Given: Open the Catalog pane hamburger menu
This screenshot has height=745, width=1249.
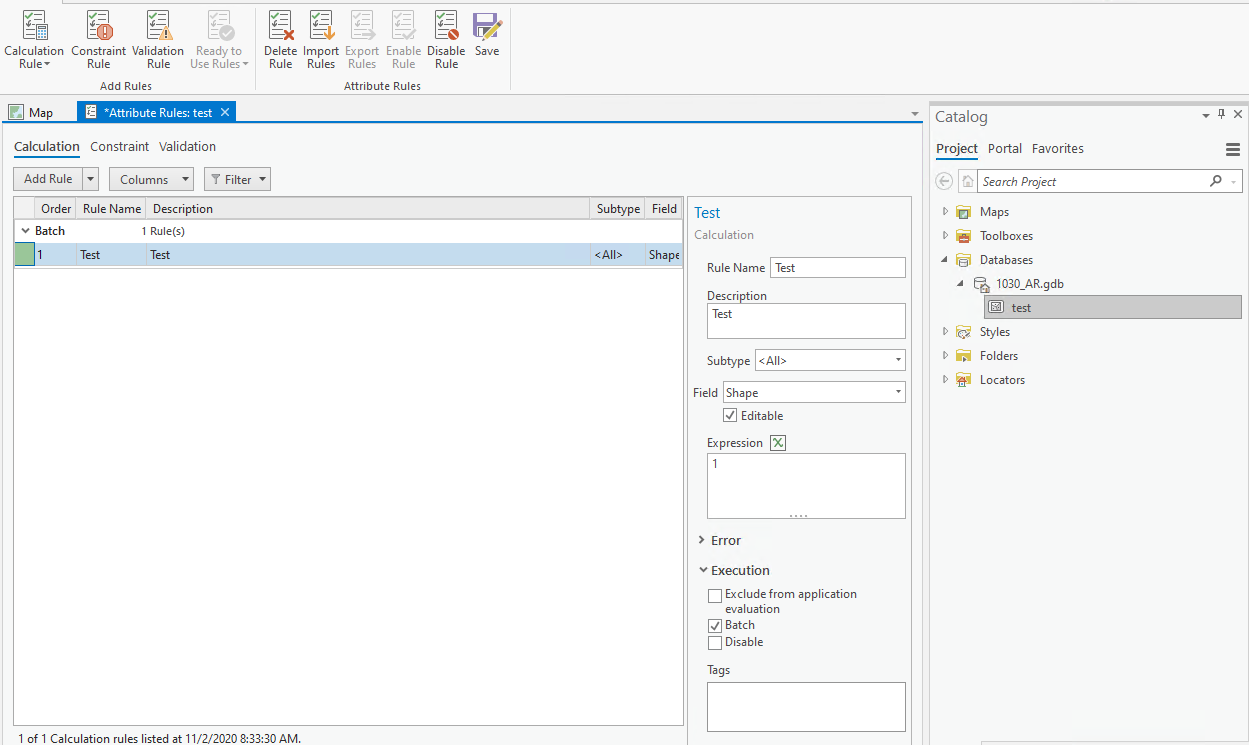Looking at the screenshot, I should (1232, 149).
